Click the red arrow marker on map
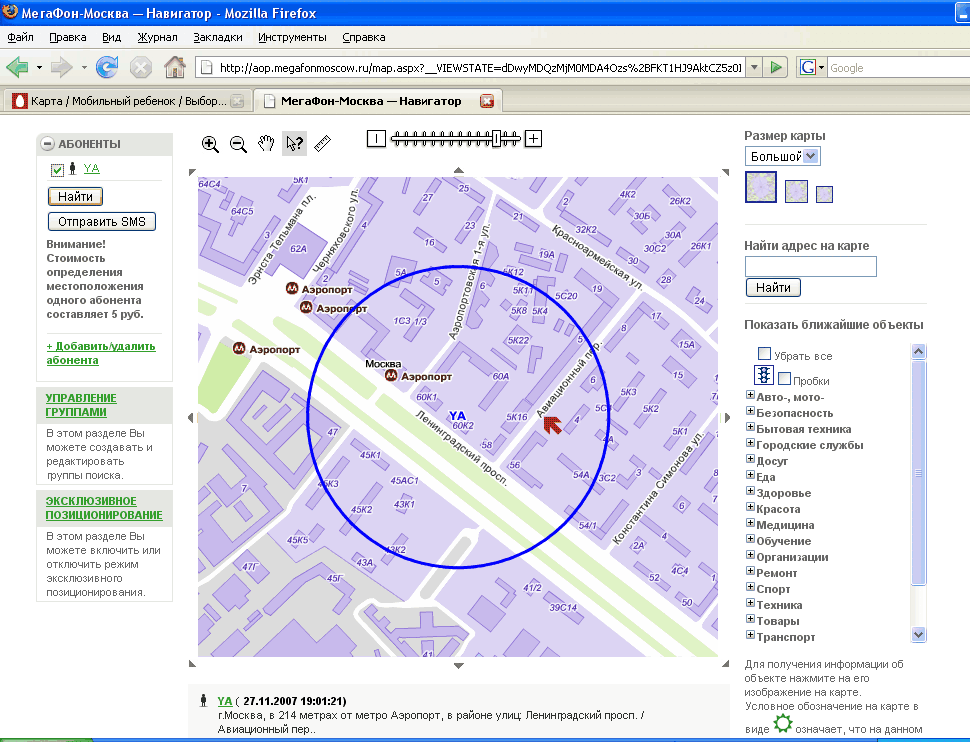Screen dimensions: 970x742 pos(552,425)
